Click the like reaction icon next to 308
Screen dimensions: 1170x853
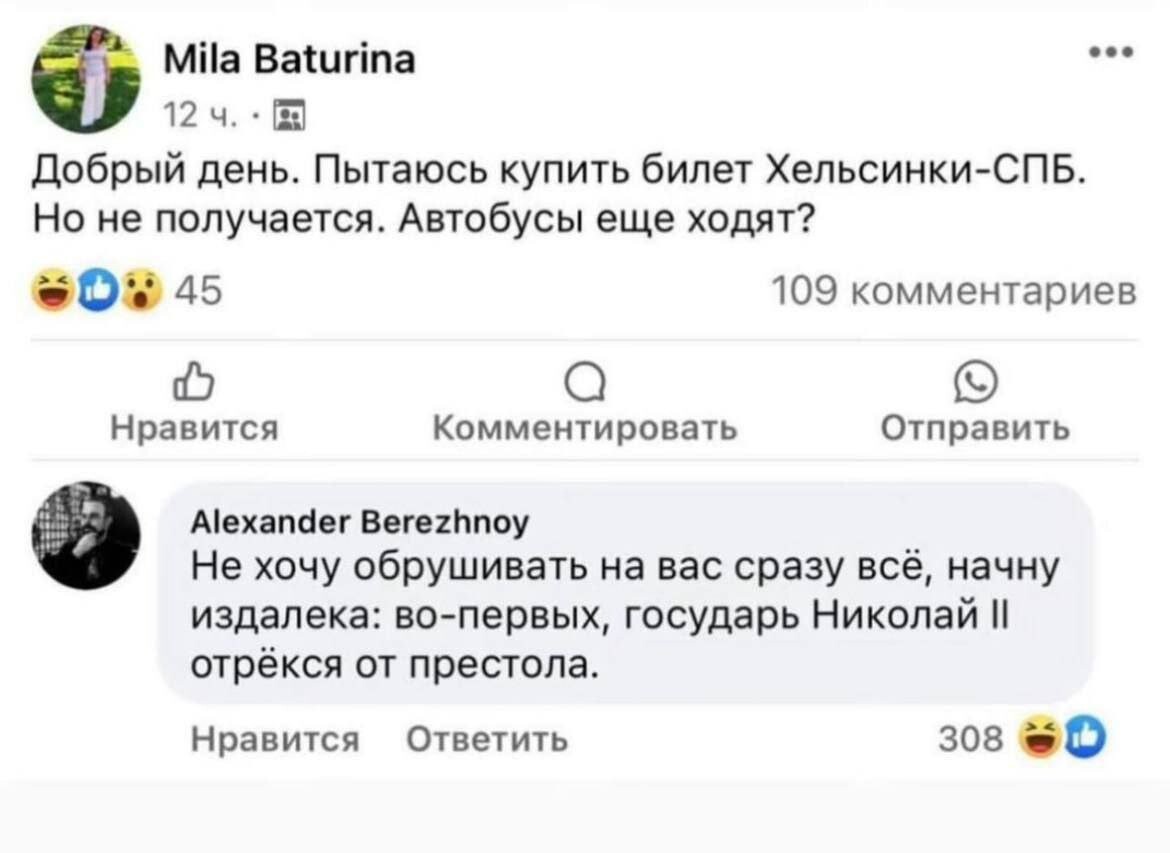(1088, 736)
